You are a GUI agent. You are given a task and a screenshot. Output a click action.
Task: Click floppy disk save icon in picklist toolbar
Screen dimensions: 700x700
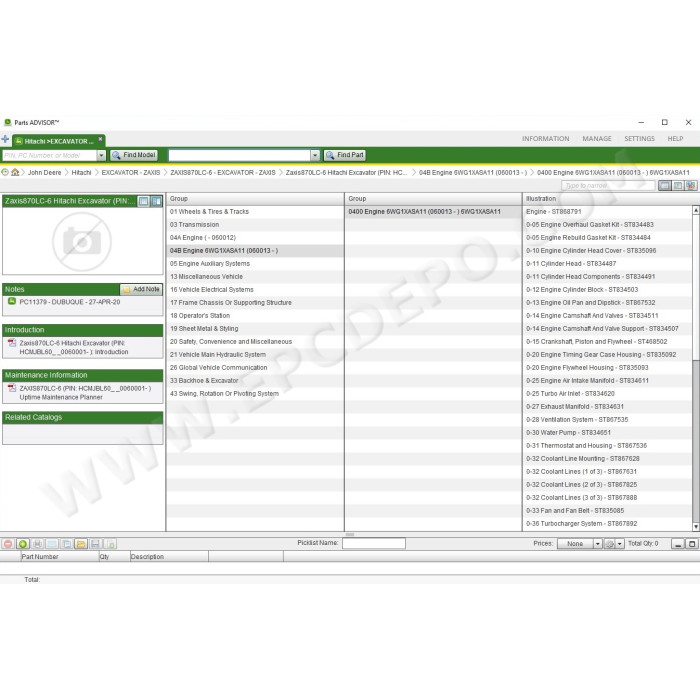pyautogui.click(x=95, y=544)
